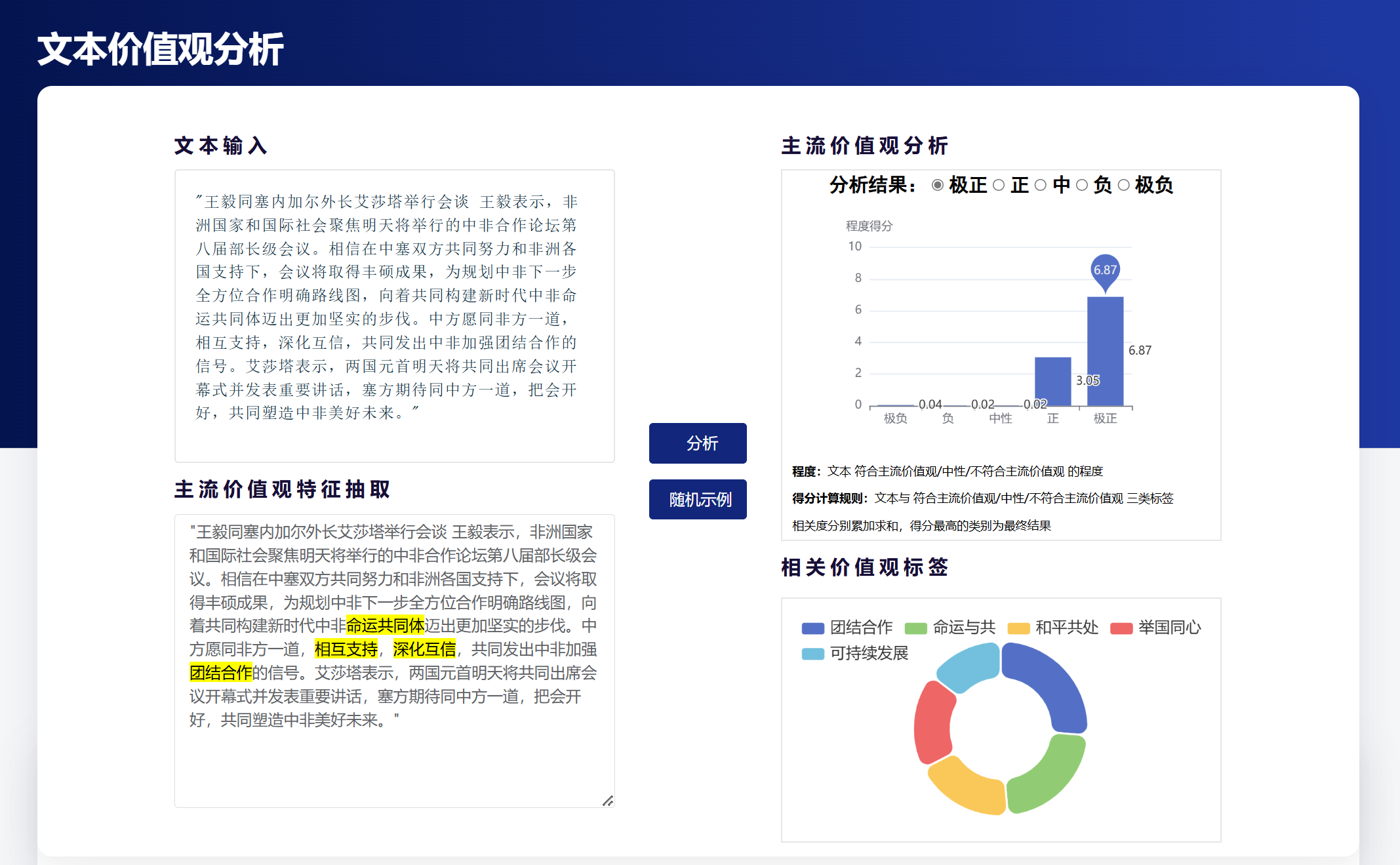Select the 极正 radio button
Viewport: 1400px width, 865px height.
(938, 186)
